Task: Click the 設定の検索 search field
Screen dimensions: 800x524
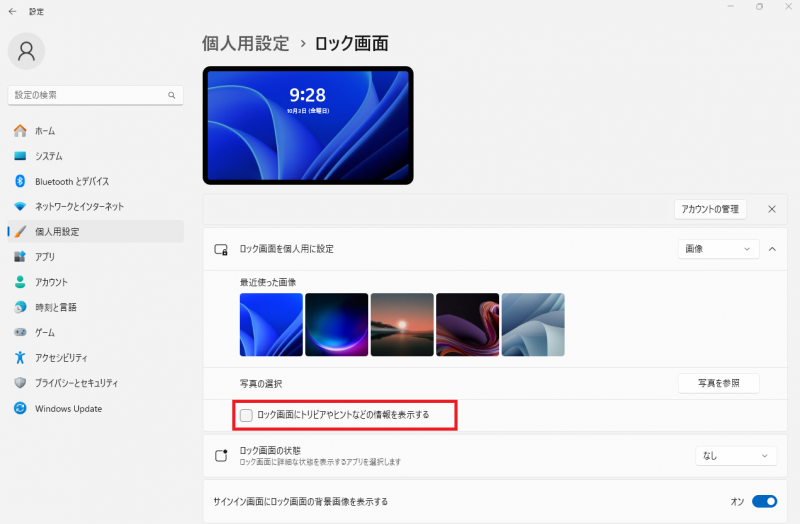Action: [x=90, y=95]
